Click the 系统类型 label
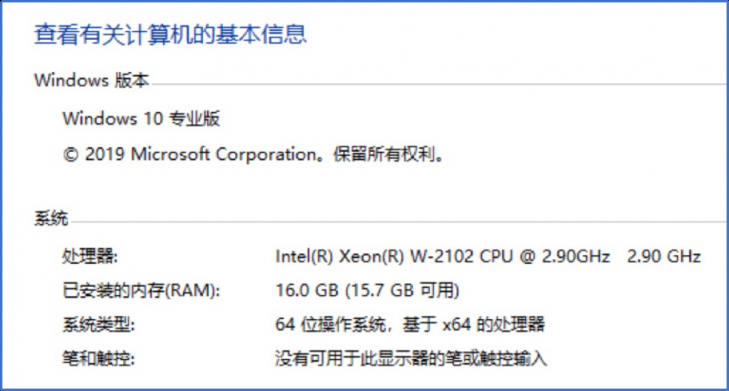The image size is (729, 391). [x=99, y=325]
